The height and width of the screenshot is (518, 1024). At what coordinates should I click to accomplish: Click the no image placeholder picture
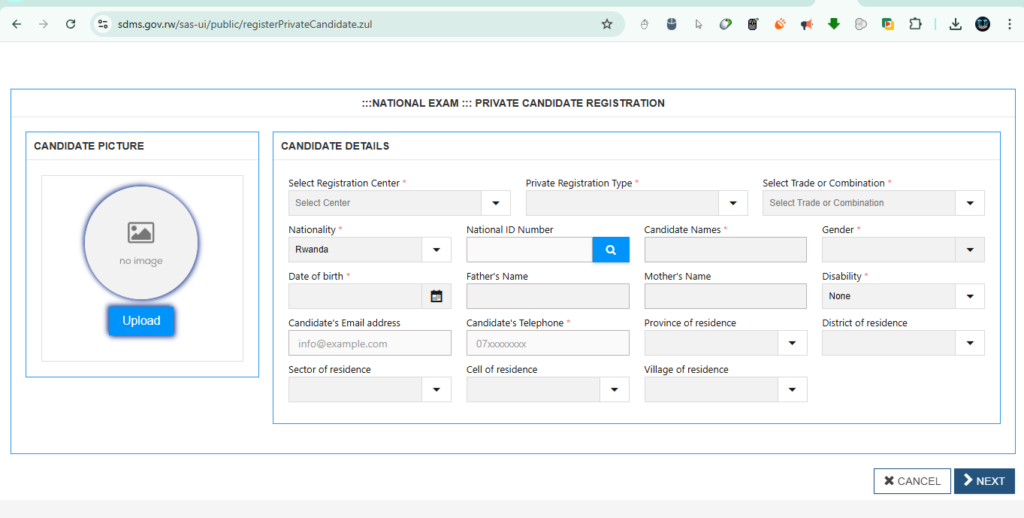click(x=141, y=243)
